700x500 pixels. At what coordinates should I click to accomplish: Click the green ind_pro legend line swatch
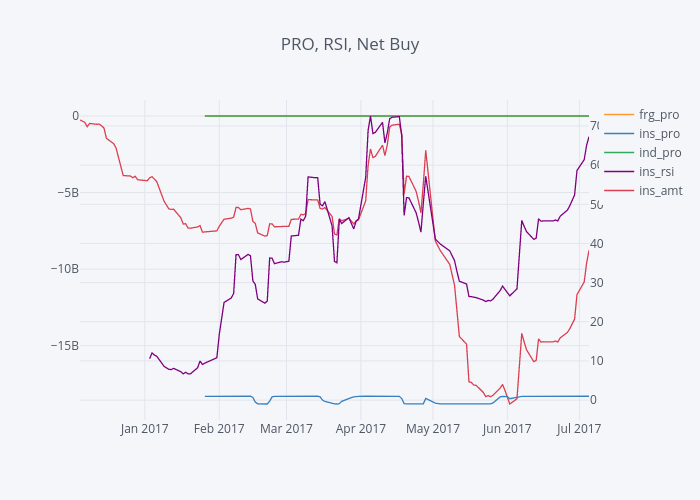pyautogui.click(x=619, y=152)
